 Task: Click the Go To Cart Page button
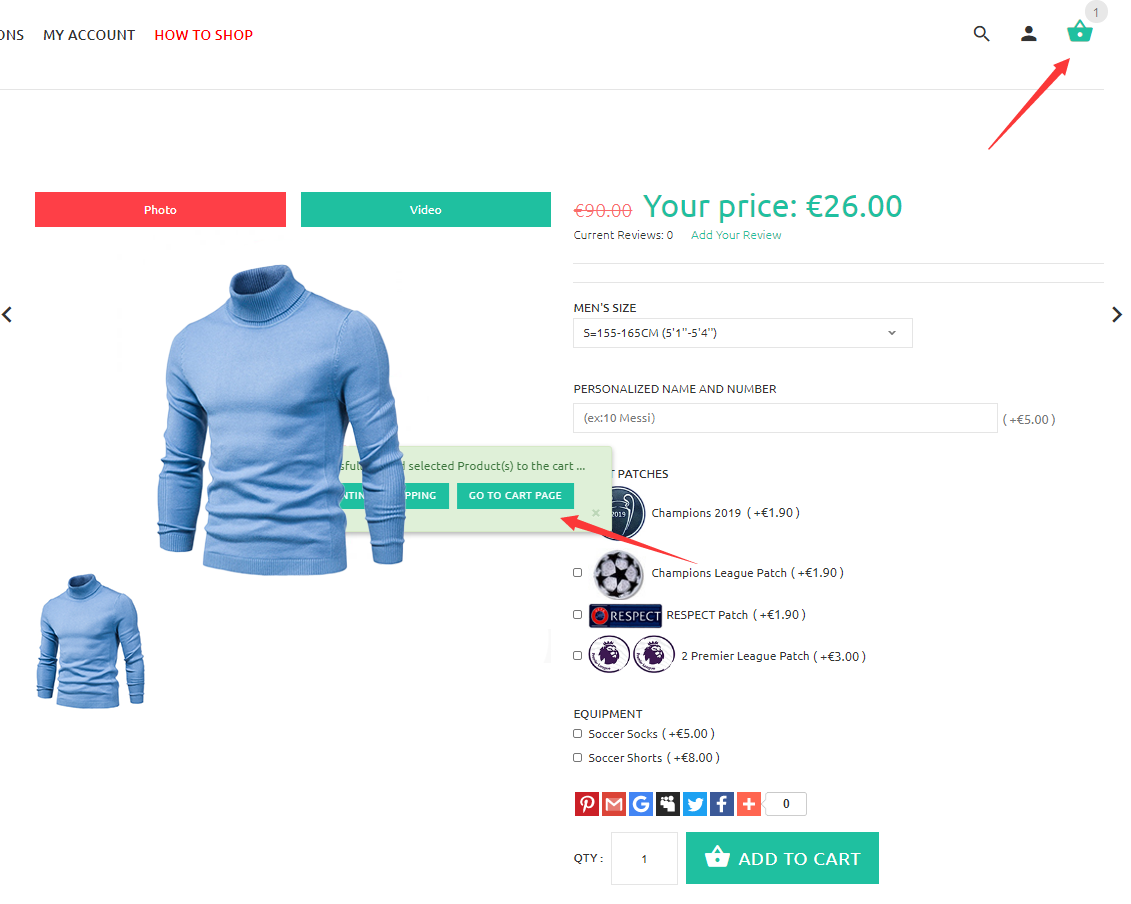click(x=515, y=496)
